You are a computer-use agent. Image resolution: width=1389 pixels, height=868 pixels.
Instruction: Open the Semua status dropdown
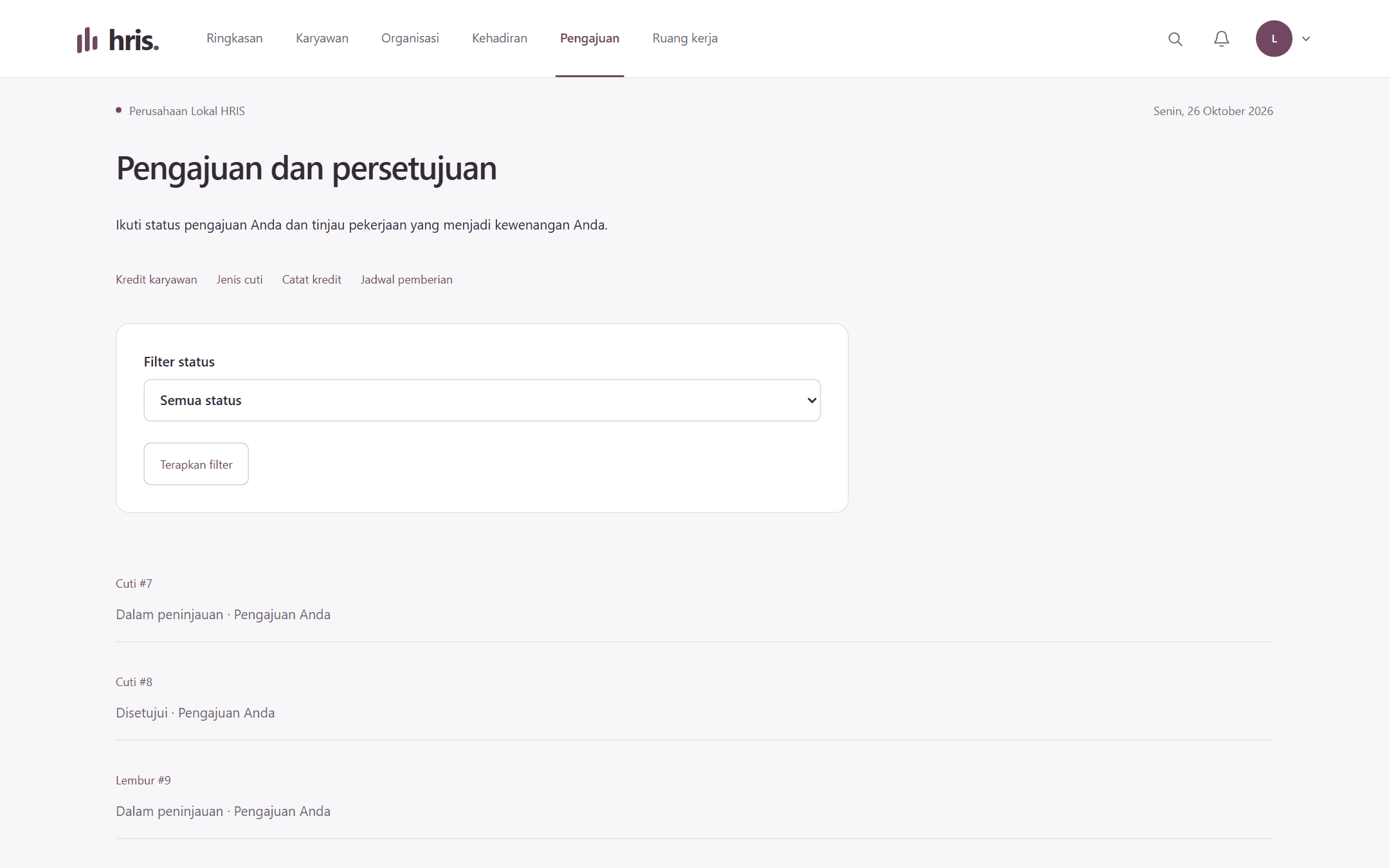click(482, 400)
